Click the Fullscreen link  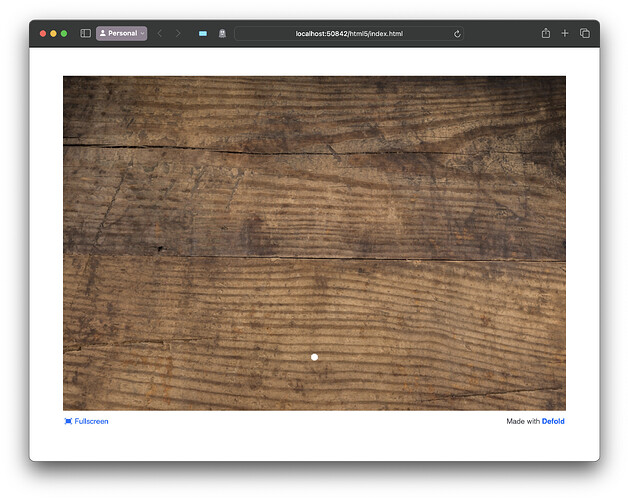(x=86, y=421)
